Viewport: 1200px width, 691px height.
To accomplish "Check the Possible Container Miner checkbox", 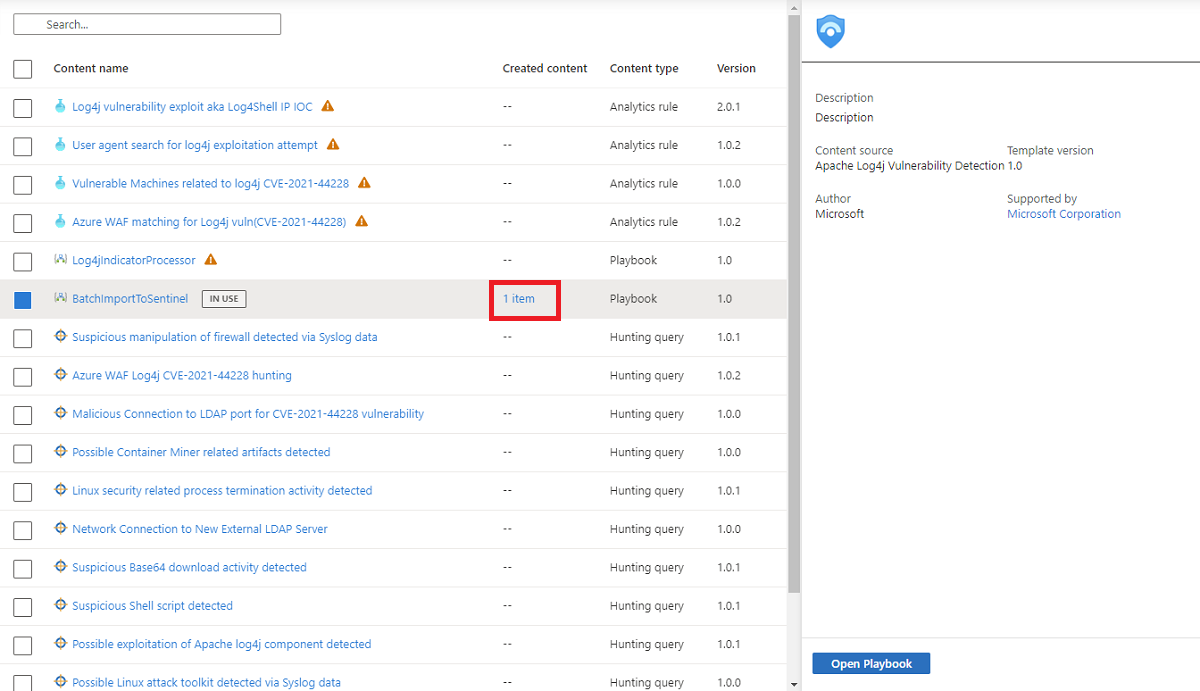I will click(x=23, y=454).
